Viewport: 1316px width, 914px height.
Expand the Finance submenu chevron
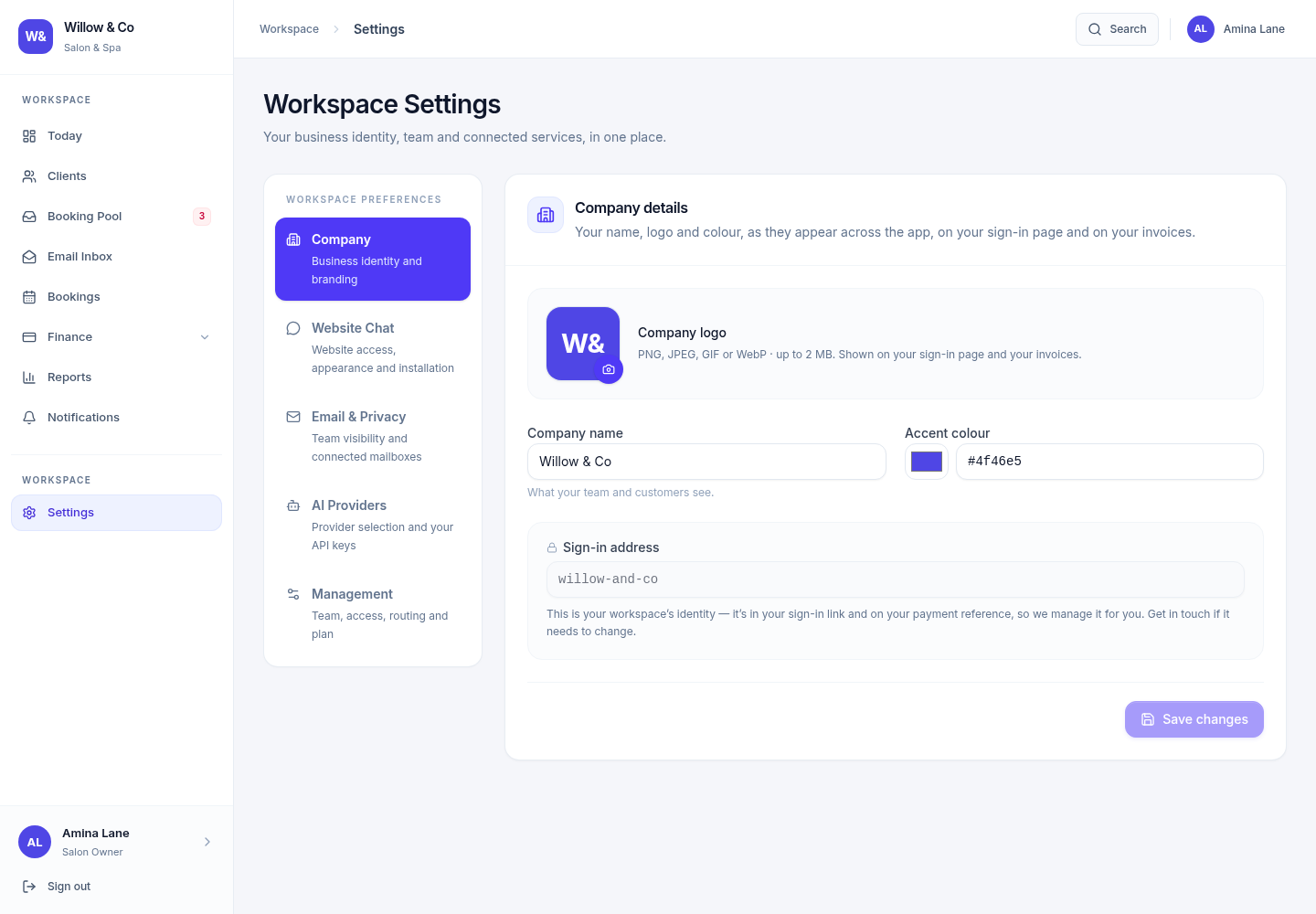[205, 337]
